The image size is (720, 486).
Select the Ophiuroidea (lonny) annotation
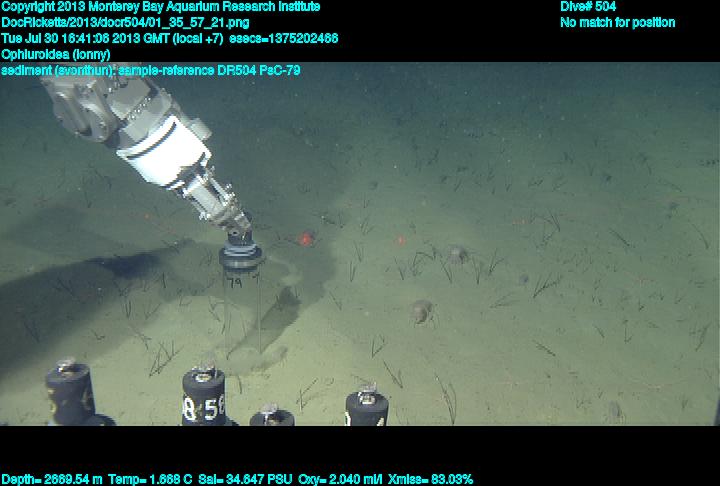[x=56, y=54]
